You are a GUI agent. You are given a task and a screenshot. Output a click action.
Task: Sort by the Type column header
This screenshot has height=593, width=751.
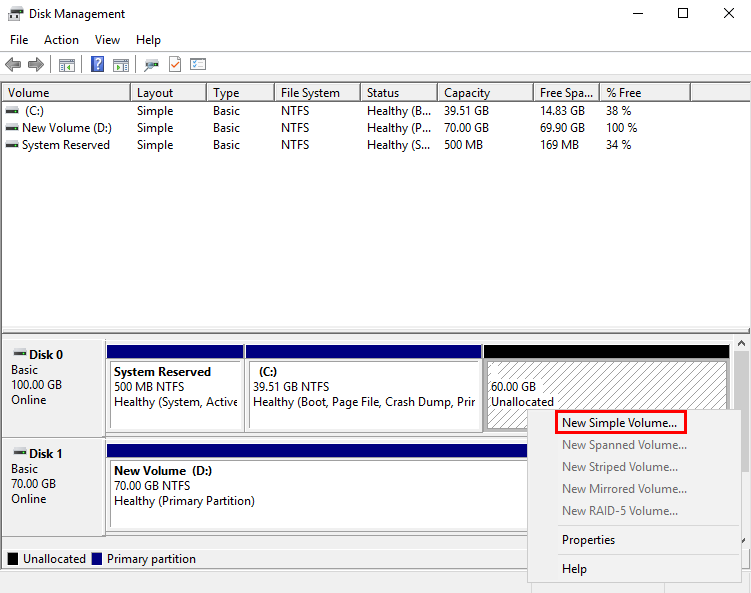[241, 92]
